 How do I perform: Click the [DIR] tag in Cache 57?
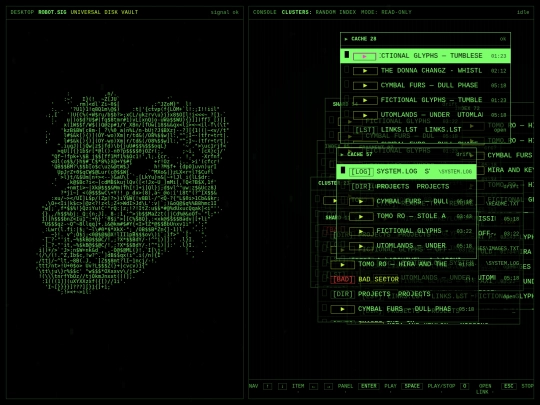[x=361, y=187]
